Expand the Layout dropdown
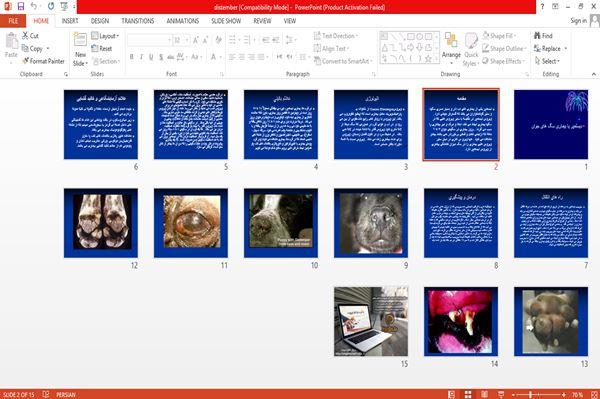Viewport: 600px width, 399px height. pyautogui.click(x=105, y=36)
